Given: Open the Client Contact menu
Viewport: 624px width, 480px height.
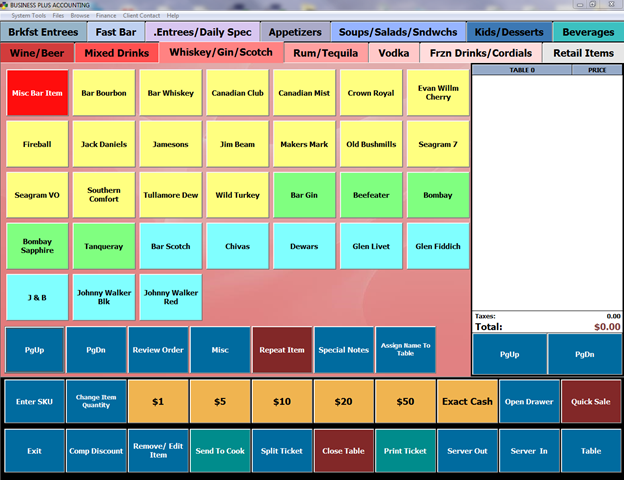Looking at the screenshot, I should [x=141, y=16].
